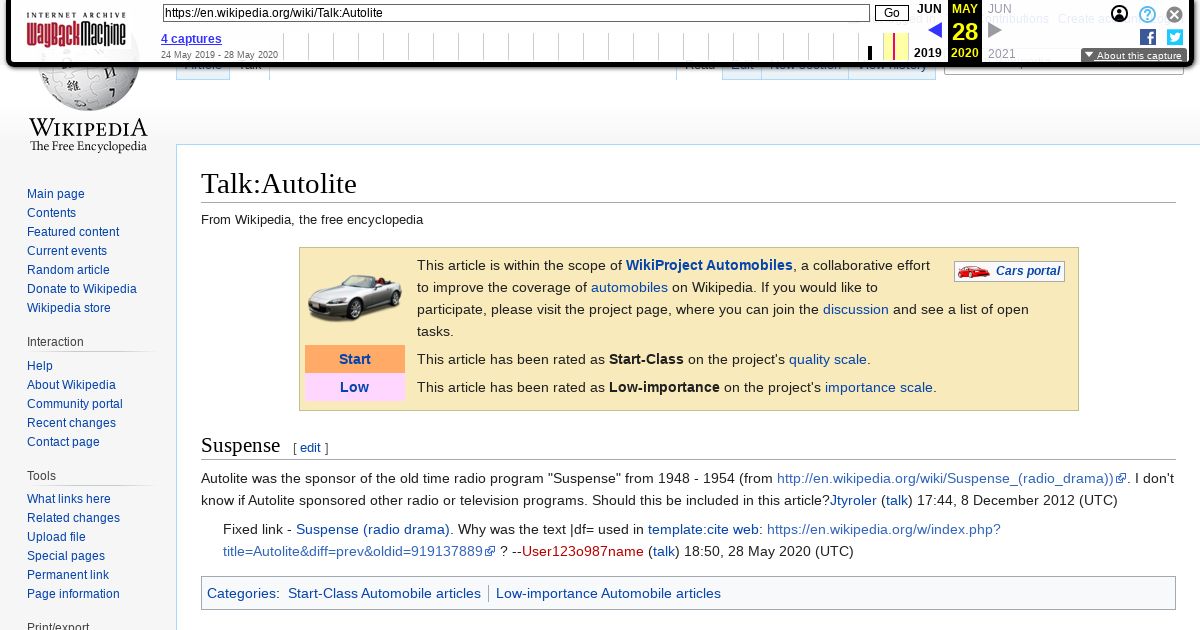The image size is (1200, 630).
Task: Open the project discussion link
Action: (x=856, y=309)
